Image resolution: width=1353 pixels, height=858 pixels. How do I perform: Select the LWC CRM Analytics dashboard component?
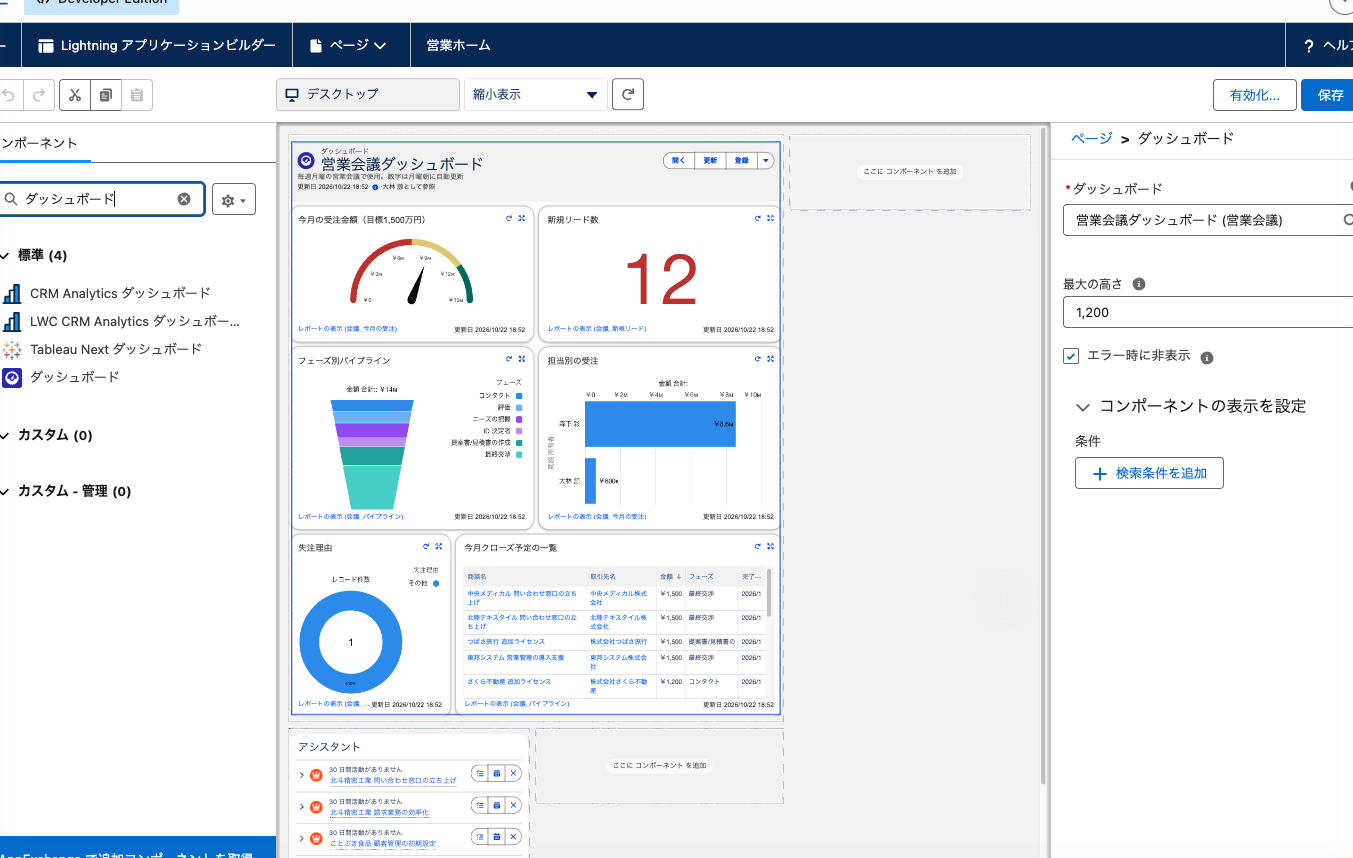click(122, 321)
